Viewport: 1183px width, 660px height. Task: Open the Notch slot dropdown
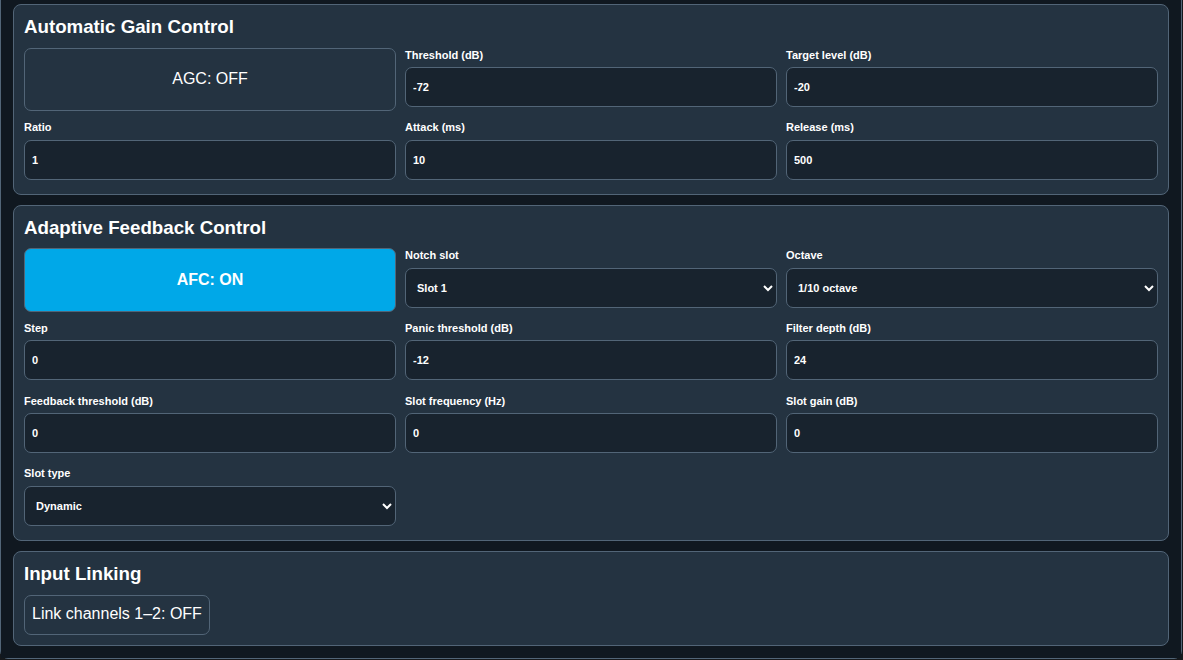click(591, 288)
